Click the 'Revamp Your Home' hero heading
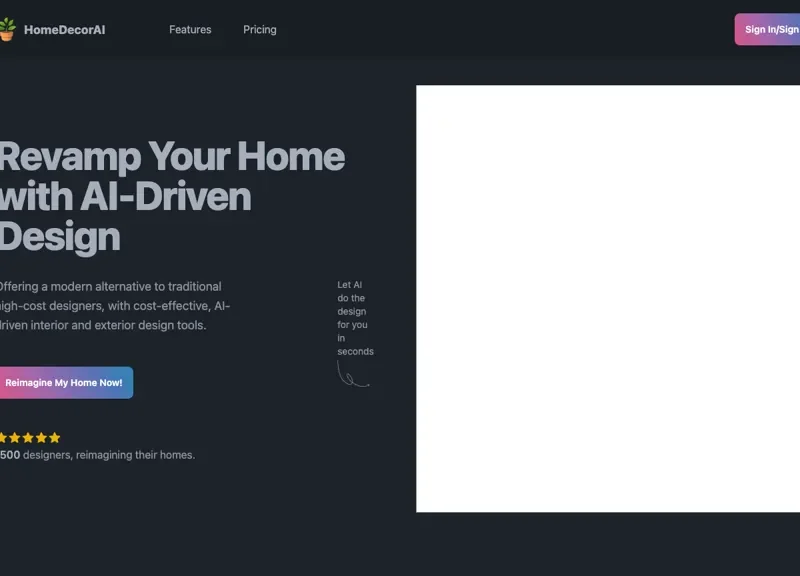 coord(170,196)
